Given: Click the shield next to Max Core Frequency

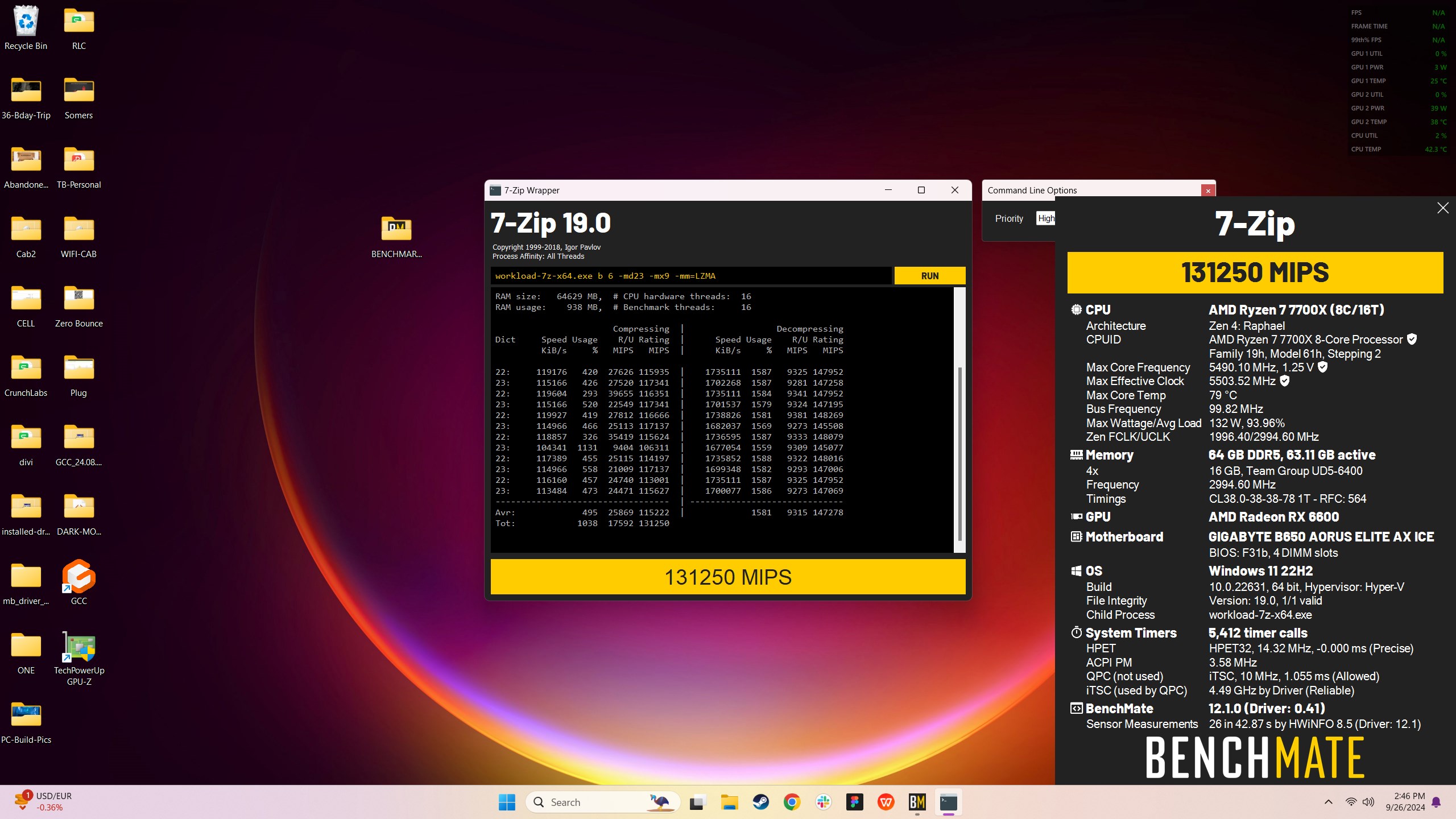Looking at the screenshot, I should 1323,367.
